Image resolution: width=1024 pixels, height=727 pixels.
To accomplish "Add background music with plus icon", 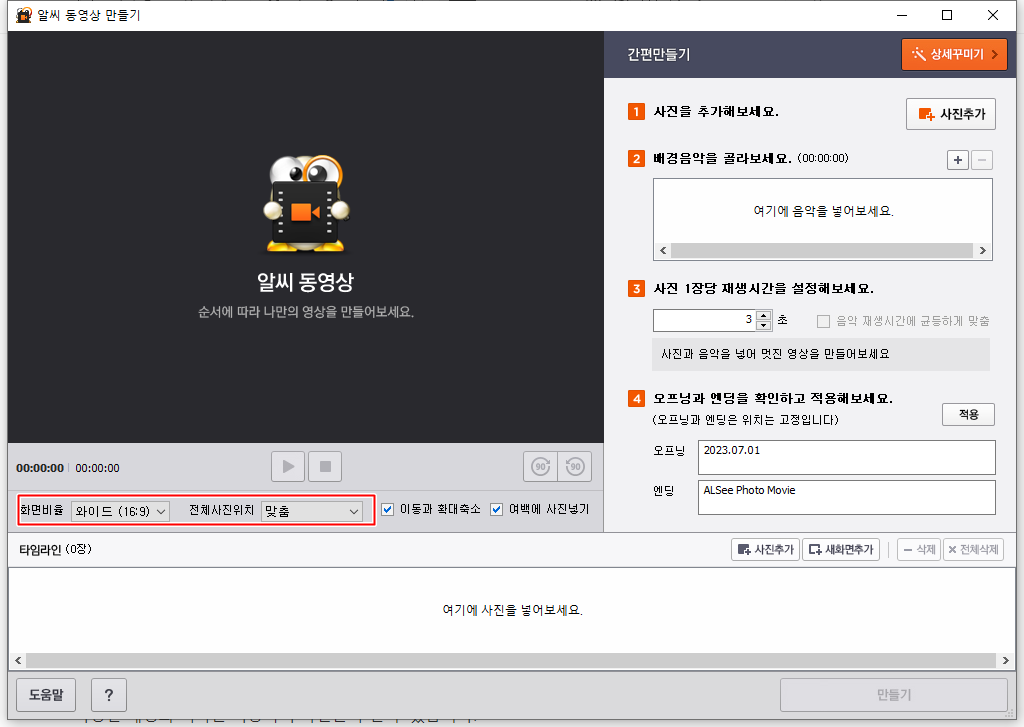I will click(957, 160).
